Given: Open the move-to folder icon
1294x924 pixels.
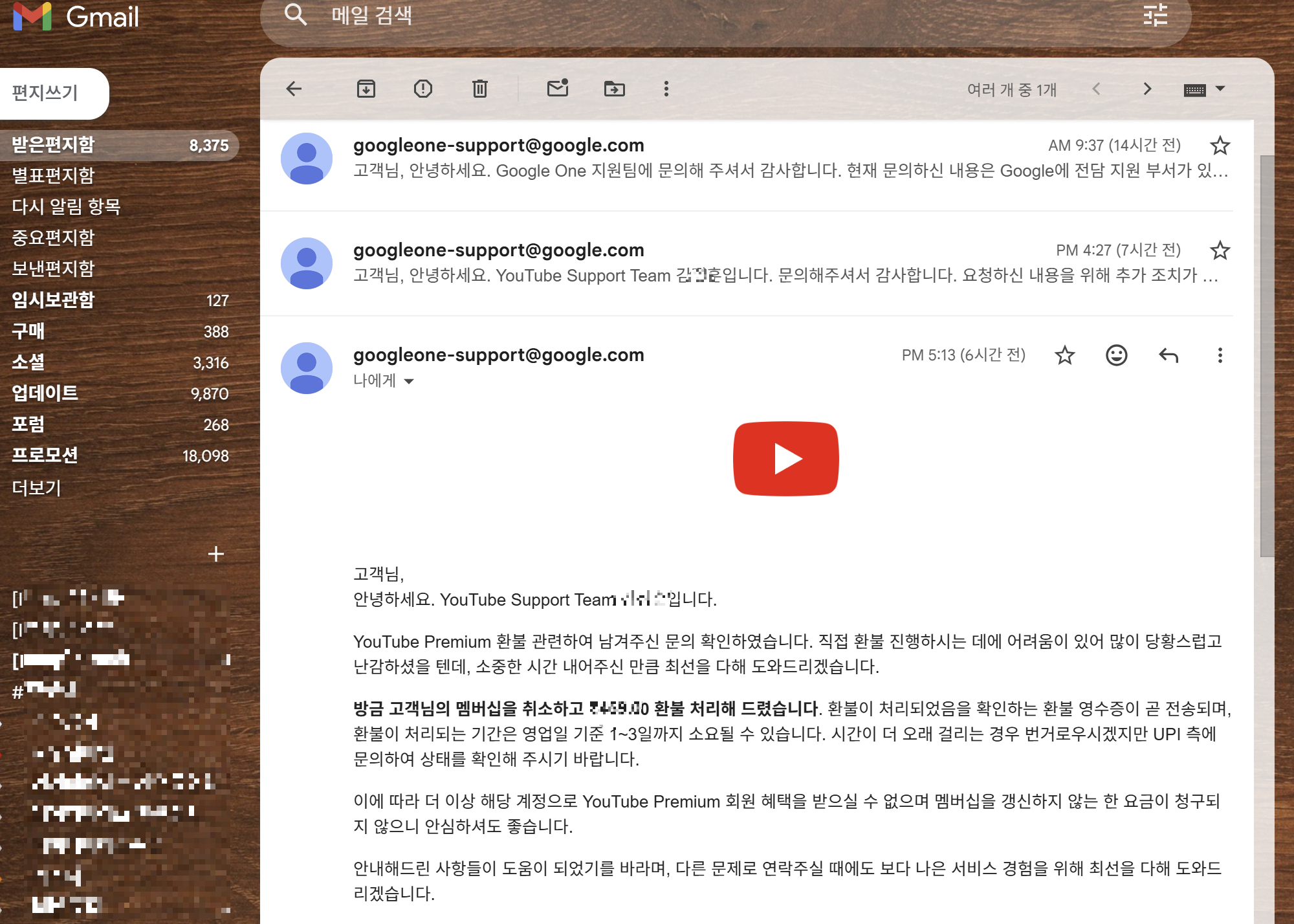Looking at the screenshot, I should (x=614, y=89).
